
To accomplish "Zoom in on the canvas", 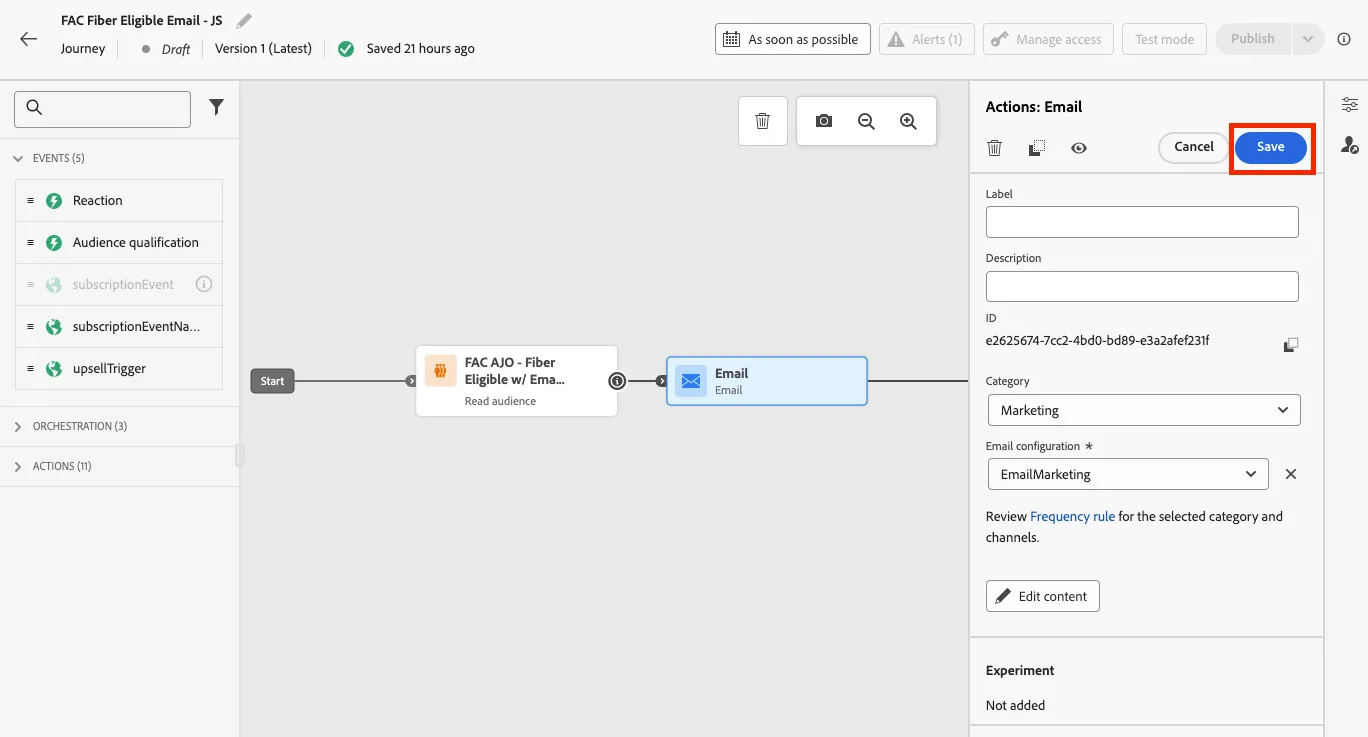I will pos(908,121).
